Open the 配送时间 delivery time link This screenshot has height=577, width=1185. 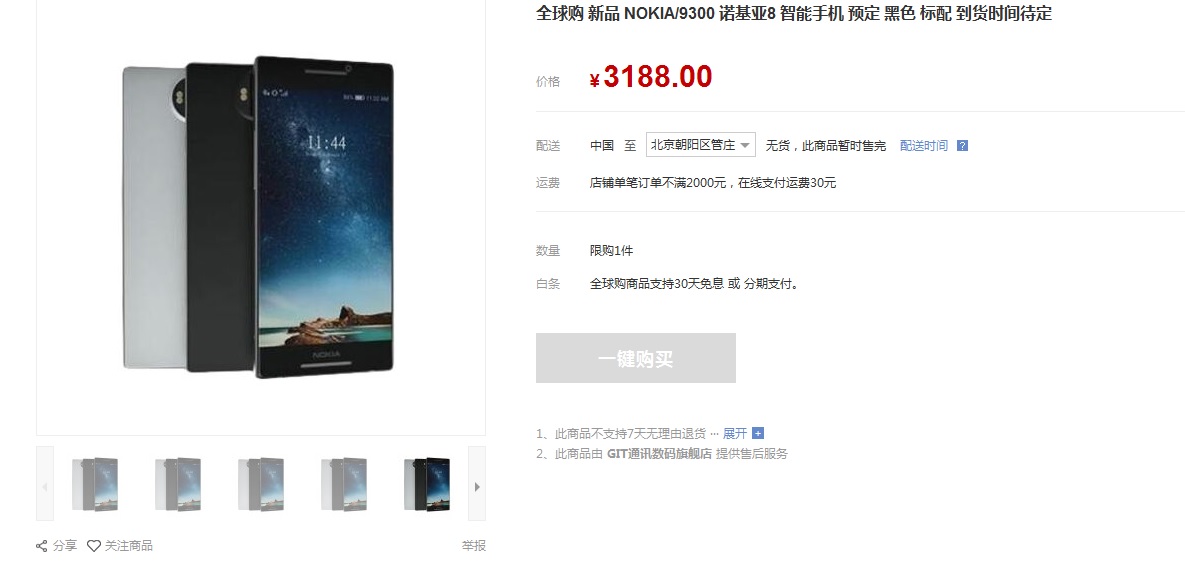[924, 146]
